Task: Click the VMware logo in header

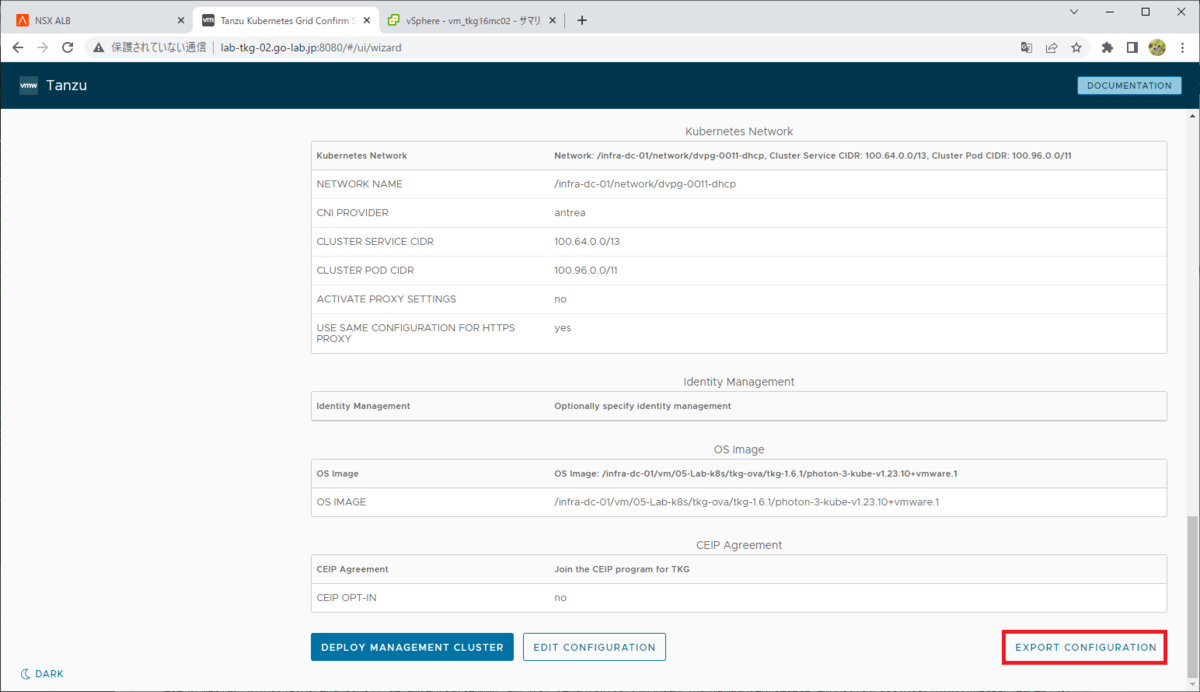Action: pos(28,86)
